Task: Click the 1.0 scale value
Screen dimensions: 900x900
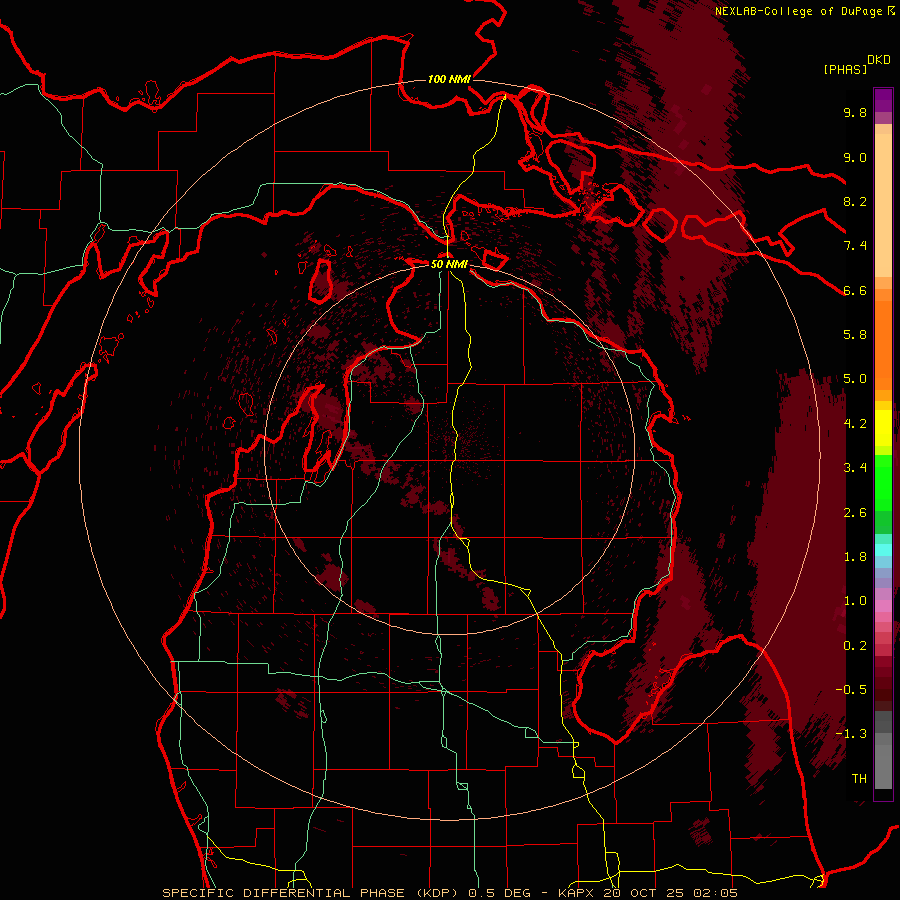Action: click(855, 601)
